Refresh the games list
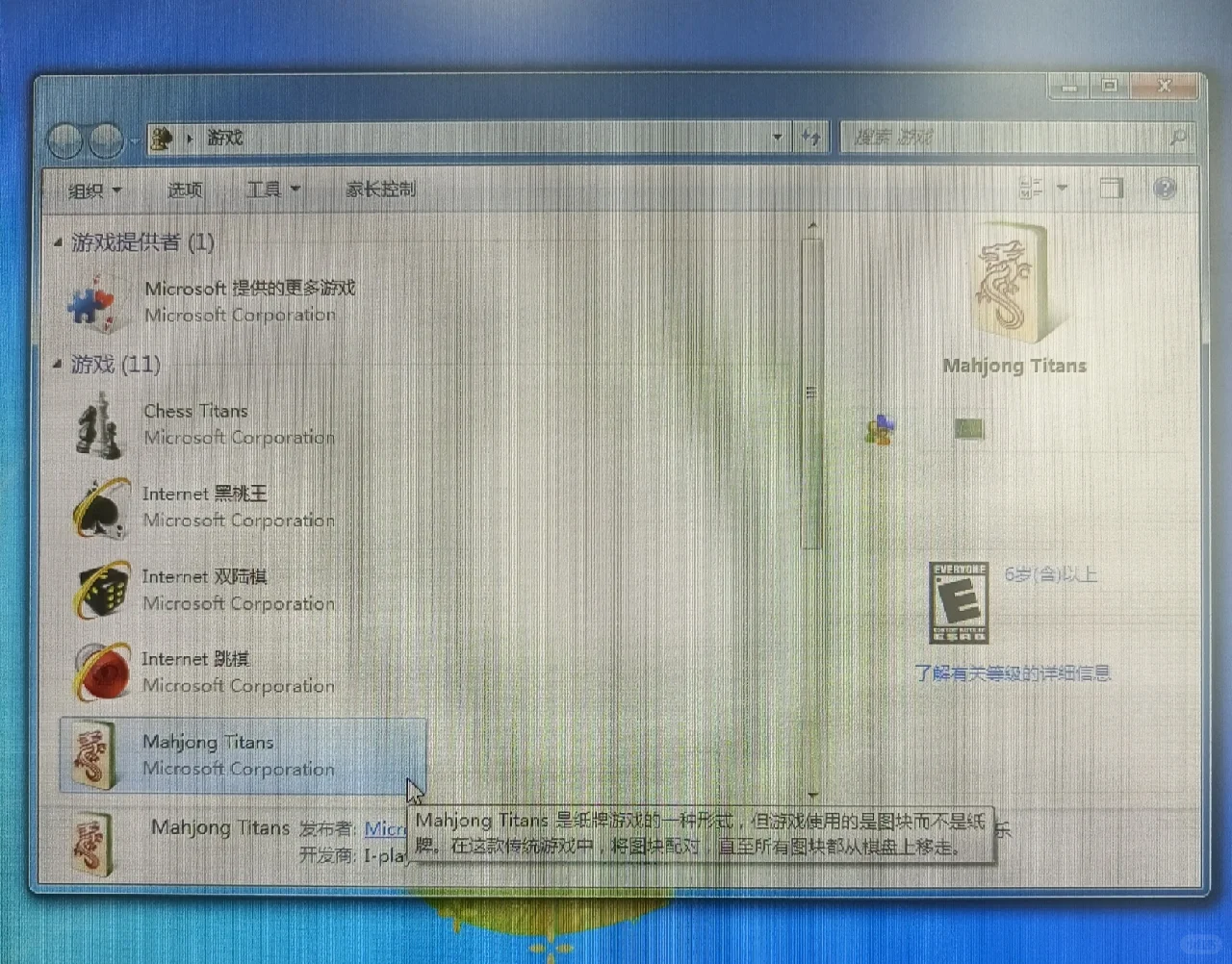Viewport: 1232px width, 964px height. click(x=810, y=138)
